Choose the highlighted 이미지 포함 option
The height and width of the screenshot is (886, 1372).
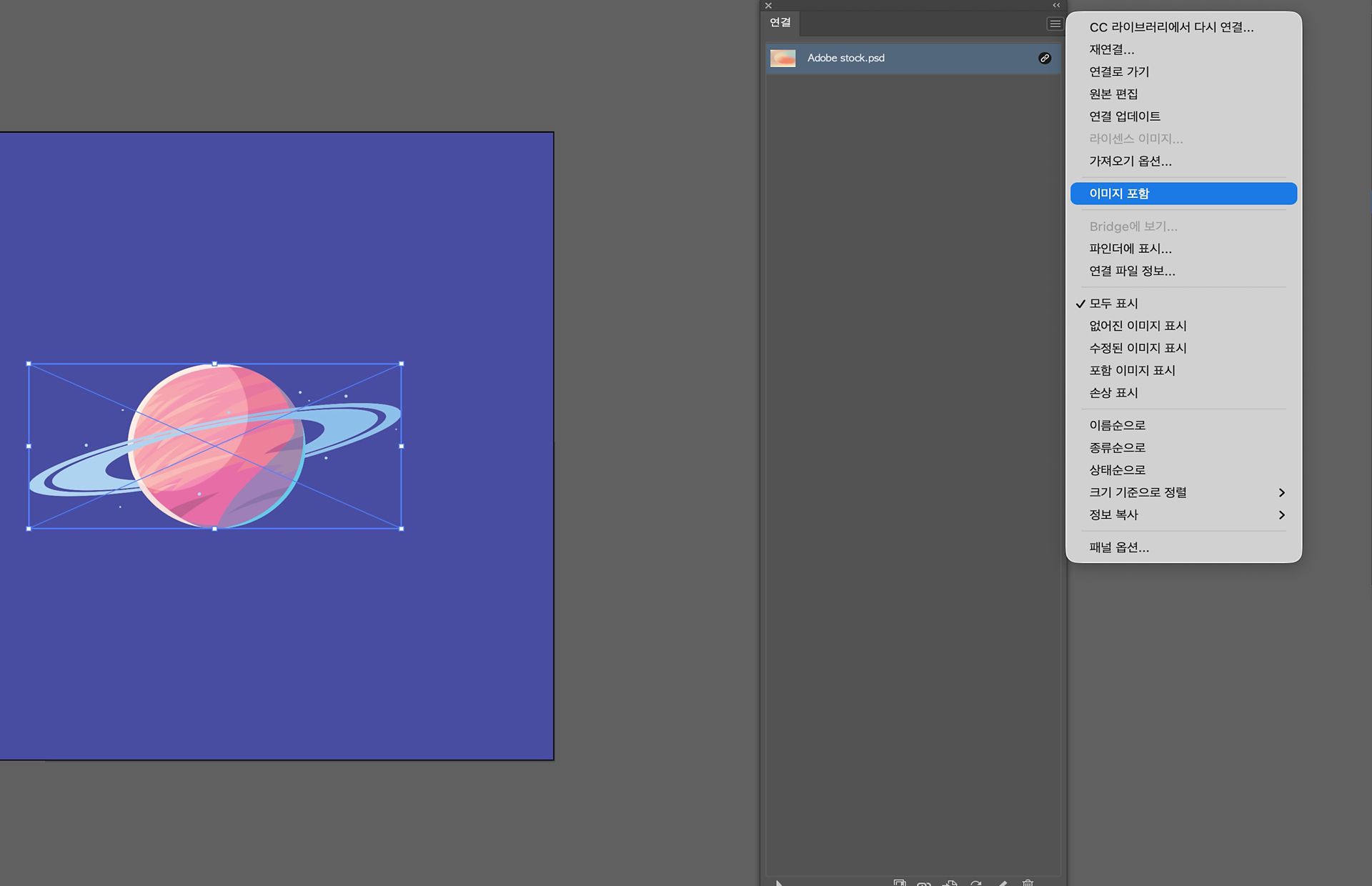tap(1183, 194)
